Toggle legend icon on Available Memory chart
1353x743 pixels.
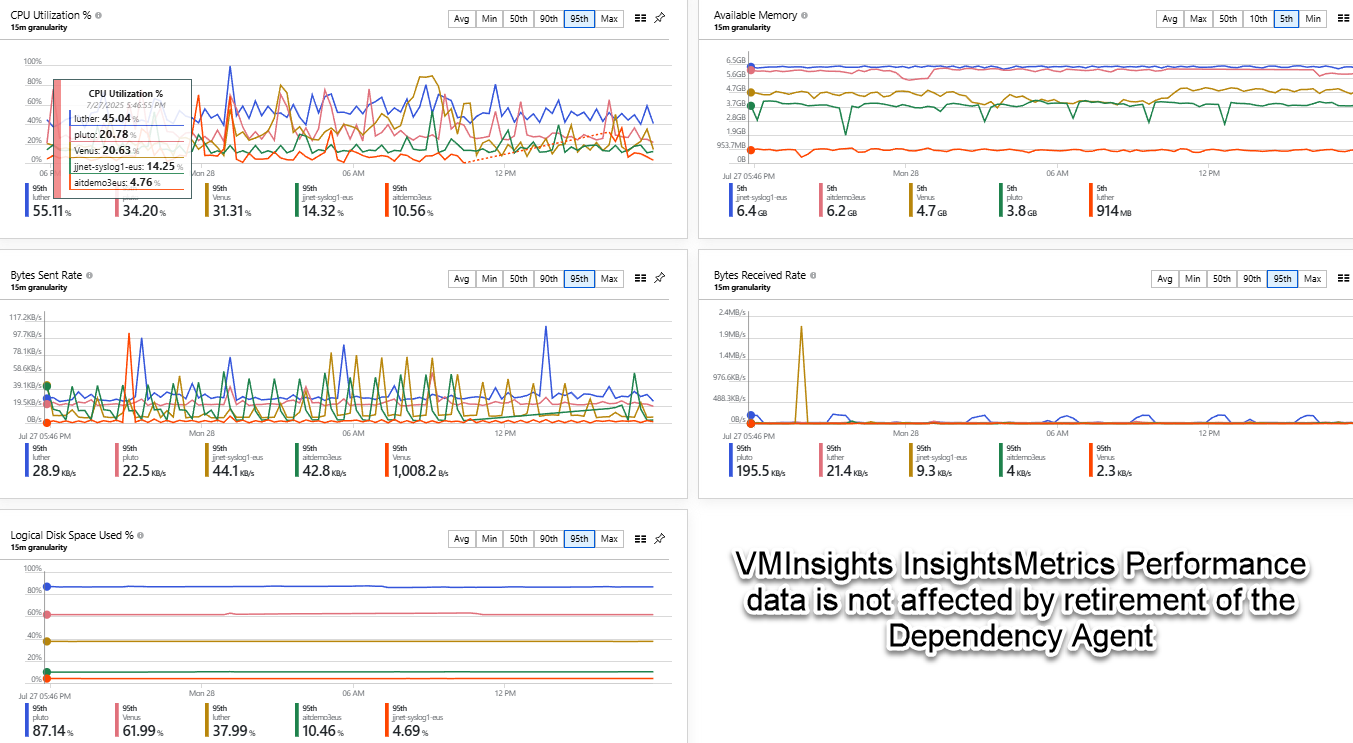[1343, 19]
